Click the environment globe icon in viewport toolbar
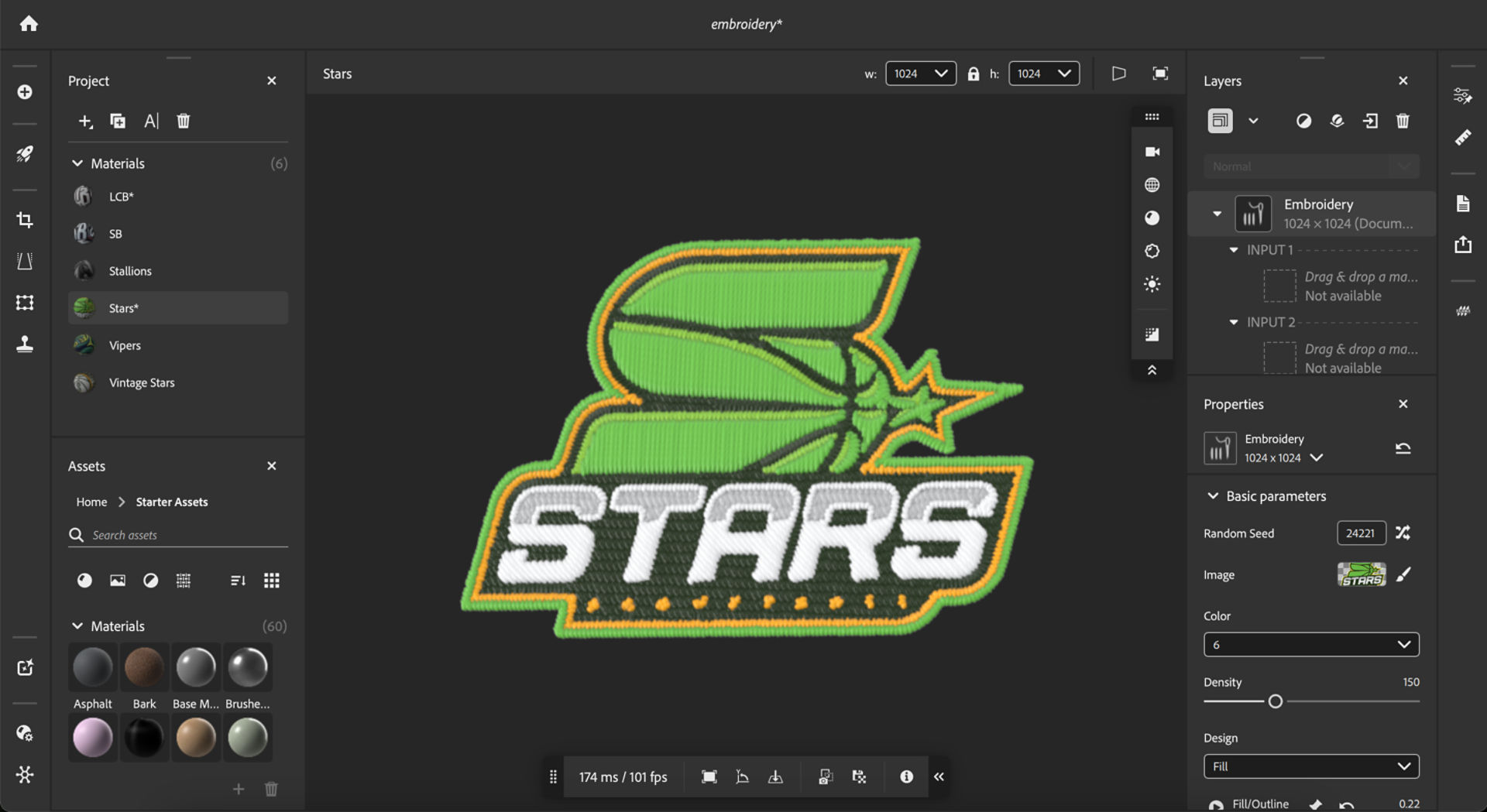 click(1152, 185)
